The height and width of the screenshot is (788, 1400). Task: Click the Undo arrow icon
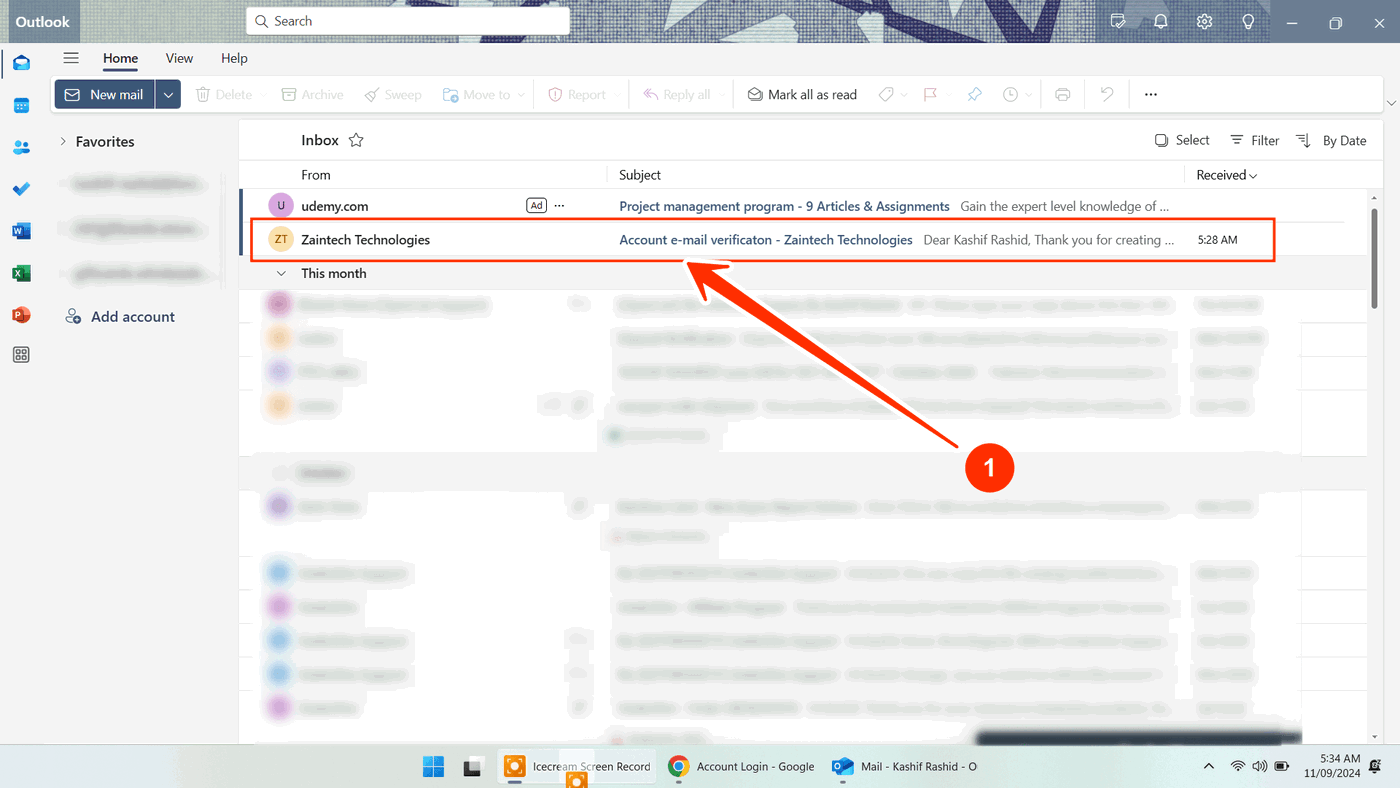pos(1107,94)
